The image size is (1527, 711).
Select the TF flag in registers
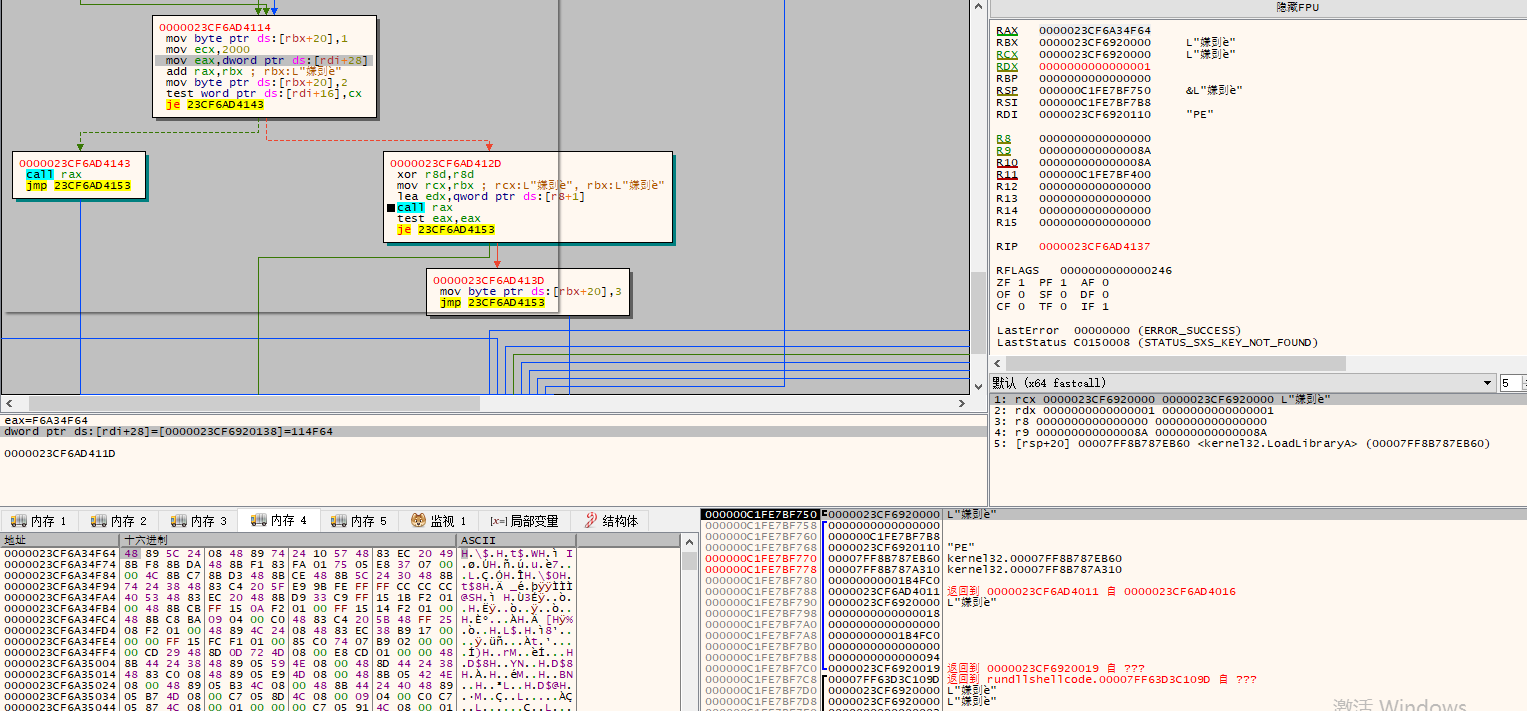point(1053,306)
